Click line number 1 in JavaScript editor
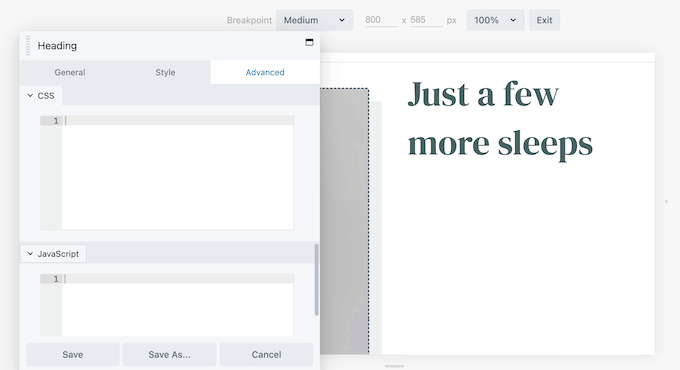 [x=56, y=279]
